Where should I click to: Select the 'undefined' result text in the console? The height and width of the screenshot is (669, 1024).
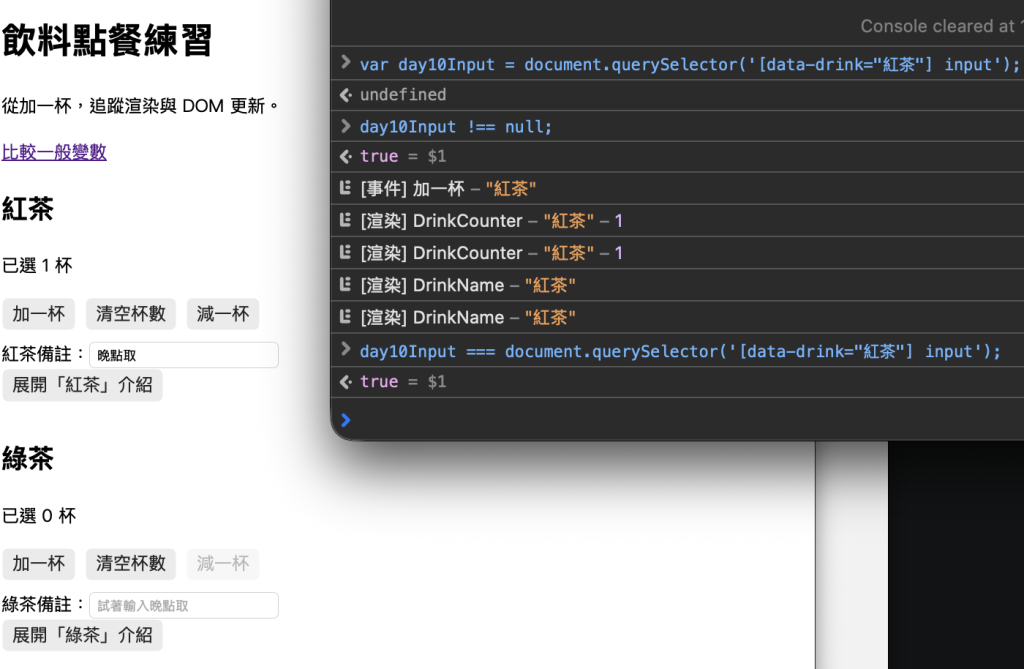pyautogui.click(x=403, y=95)
